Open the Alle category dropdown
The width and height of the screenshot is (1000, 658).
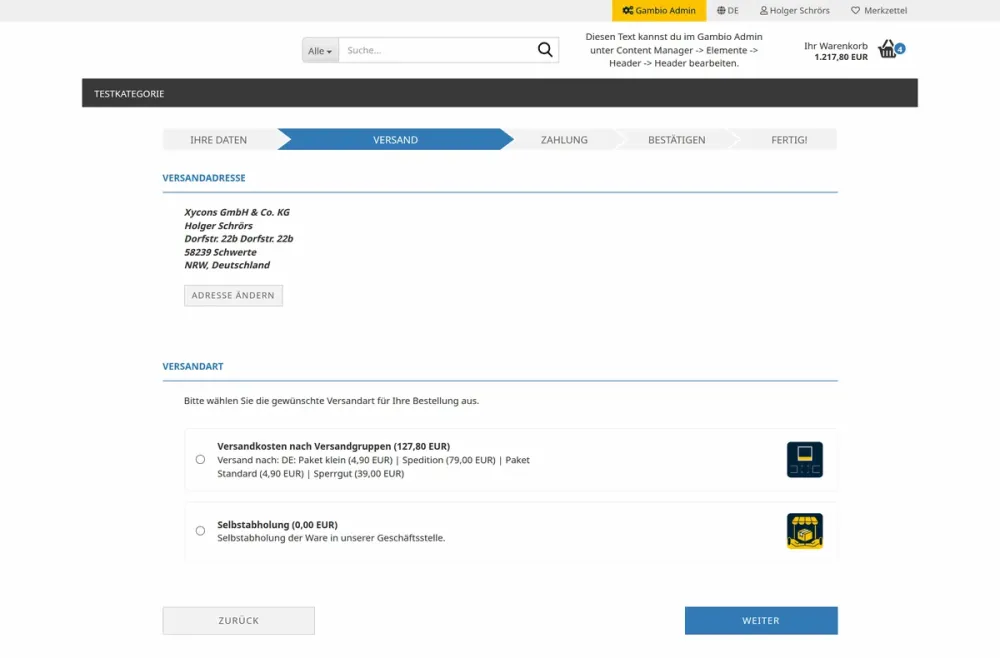320,50
